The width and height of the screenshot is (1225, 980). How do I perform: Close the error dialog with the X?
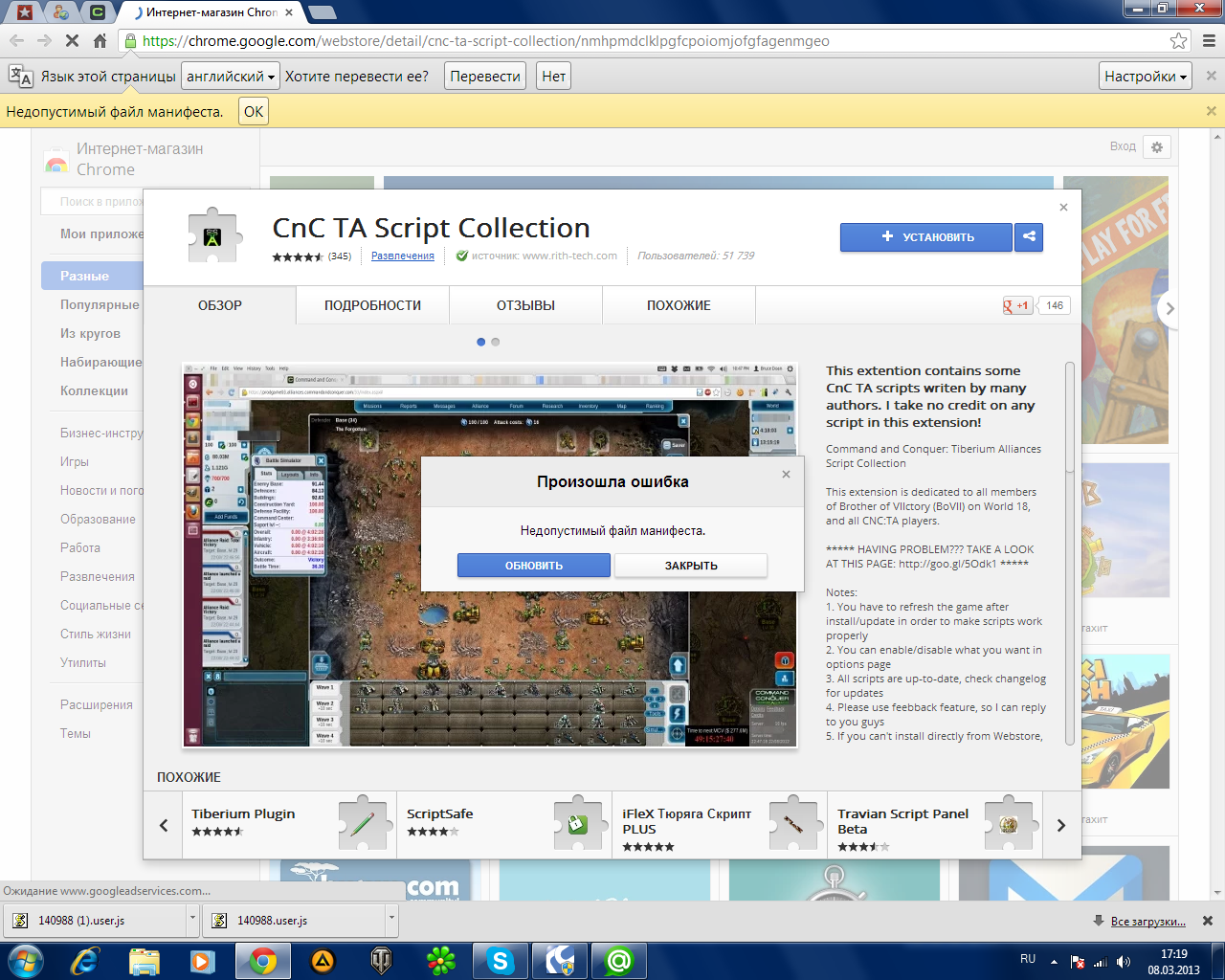tap(786, 474)
